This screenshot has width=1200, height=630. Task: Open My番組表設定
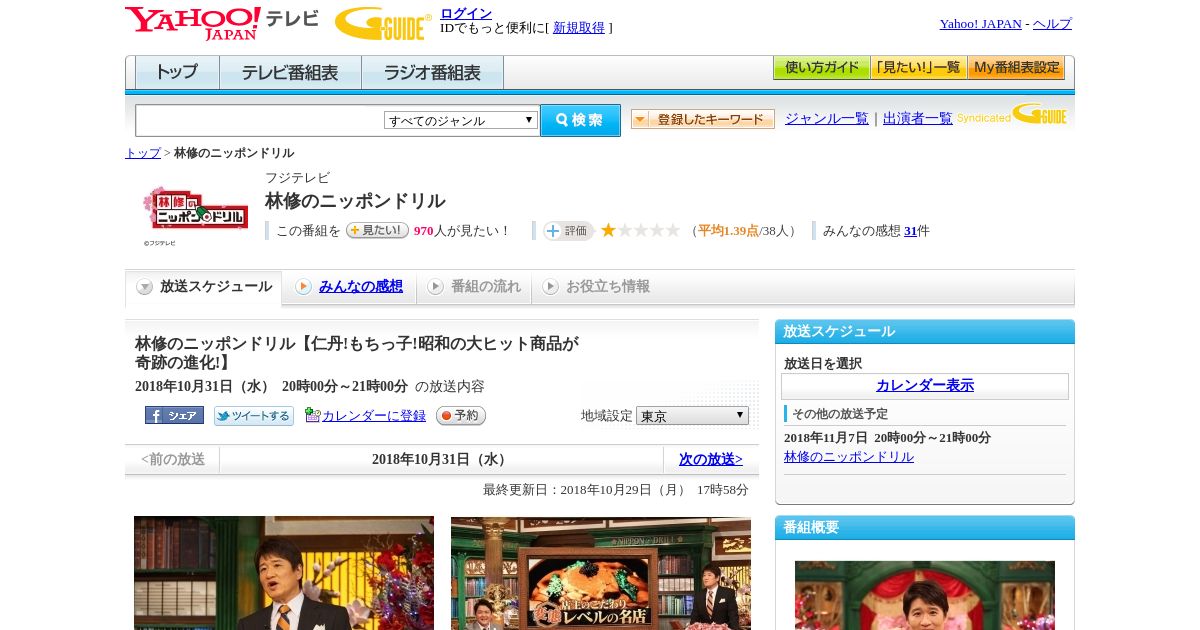1016,67
